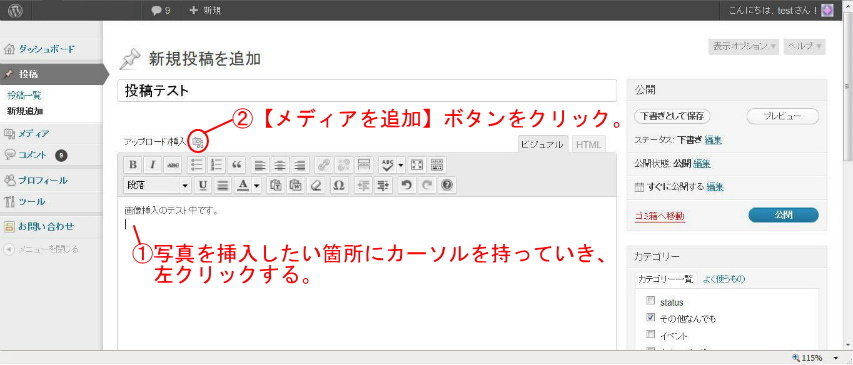The height and width of the screenshot is (365, 853).
Task: Insert the More tag
Action: [x=363, y=164]
